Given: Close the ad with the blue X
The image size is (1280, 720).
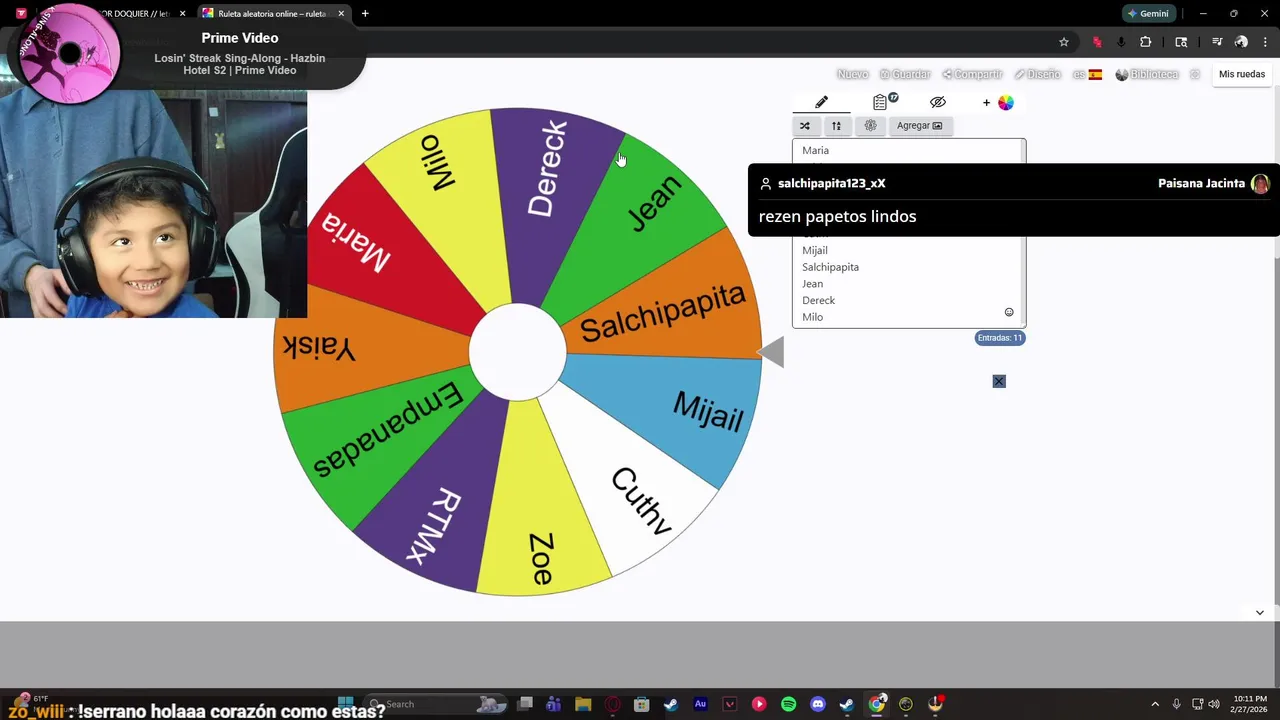Looking at the screenshot, I should tap(999, 381).
